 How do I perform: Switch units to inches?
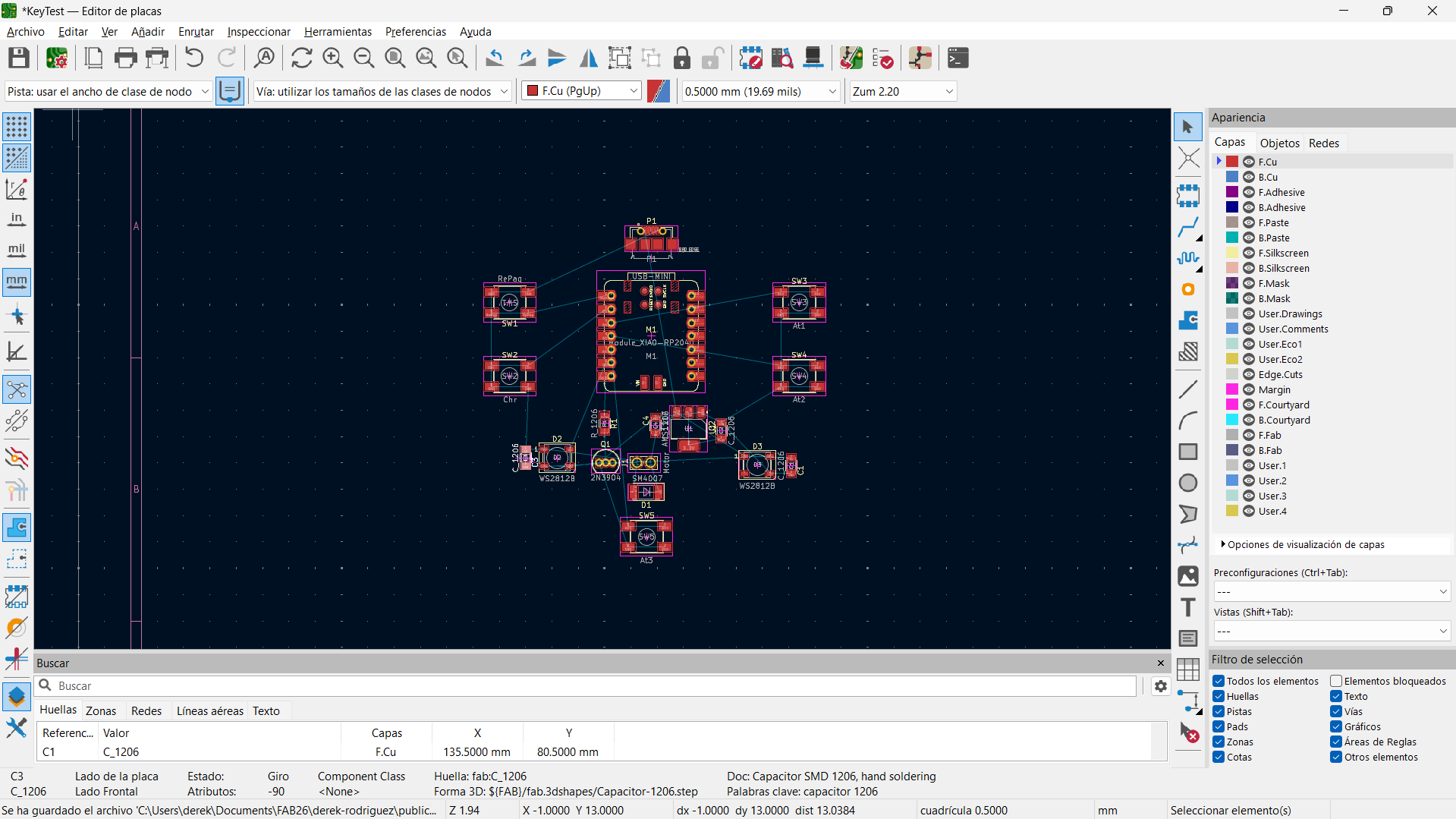pyautogui.click(x=17, y=219)
